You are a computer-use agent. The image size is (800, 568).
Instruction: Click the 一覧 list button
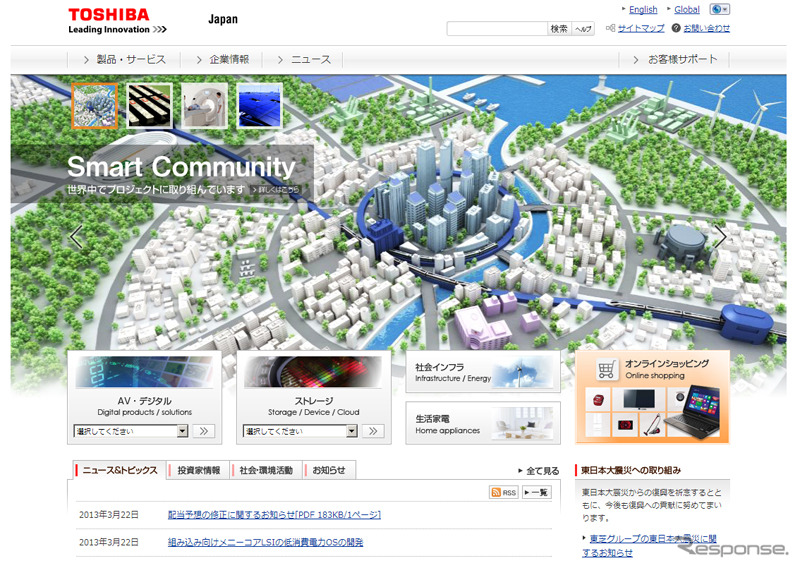pyautogui.click(x=536, y=492)
